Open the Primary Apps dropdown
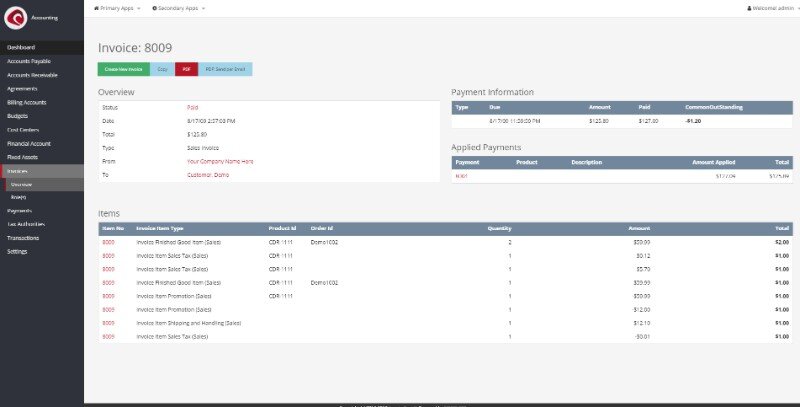The image size is (800, 407). pos(117,8)
